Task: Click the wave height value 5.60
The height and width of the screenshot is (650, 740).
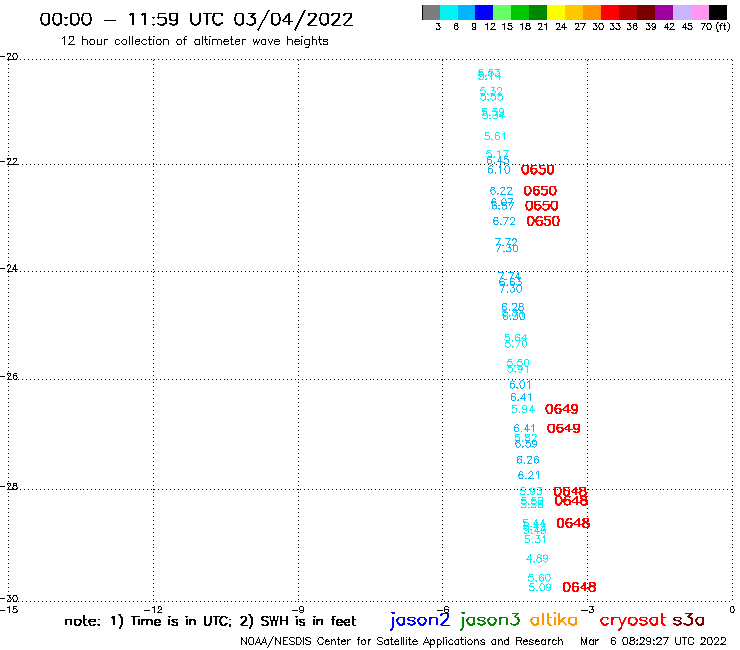Action: coord(539,578)
